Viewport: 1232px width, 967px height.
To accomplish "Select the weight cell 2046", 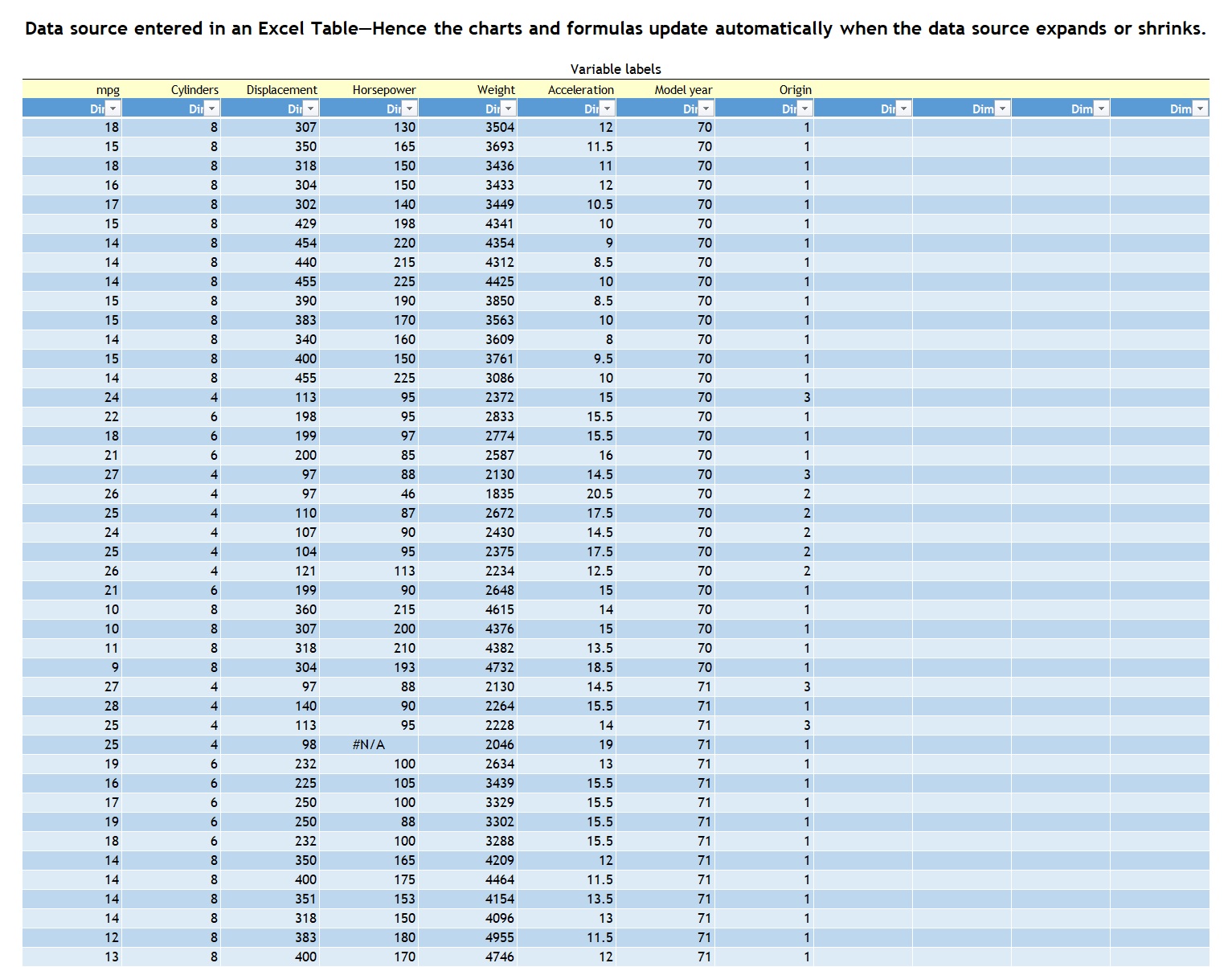I will click(x=468, y=744).
